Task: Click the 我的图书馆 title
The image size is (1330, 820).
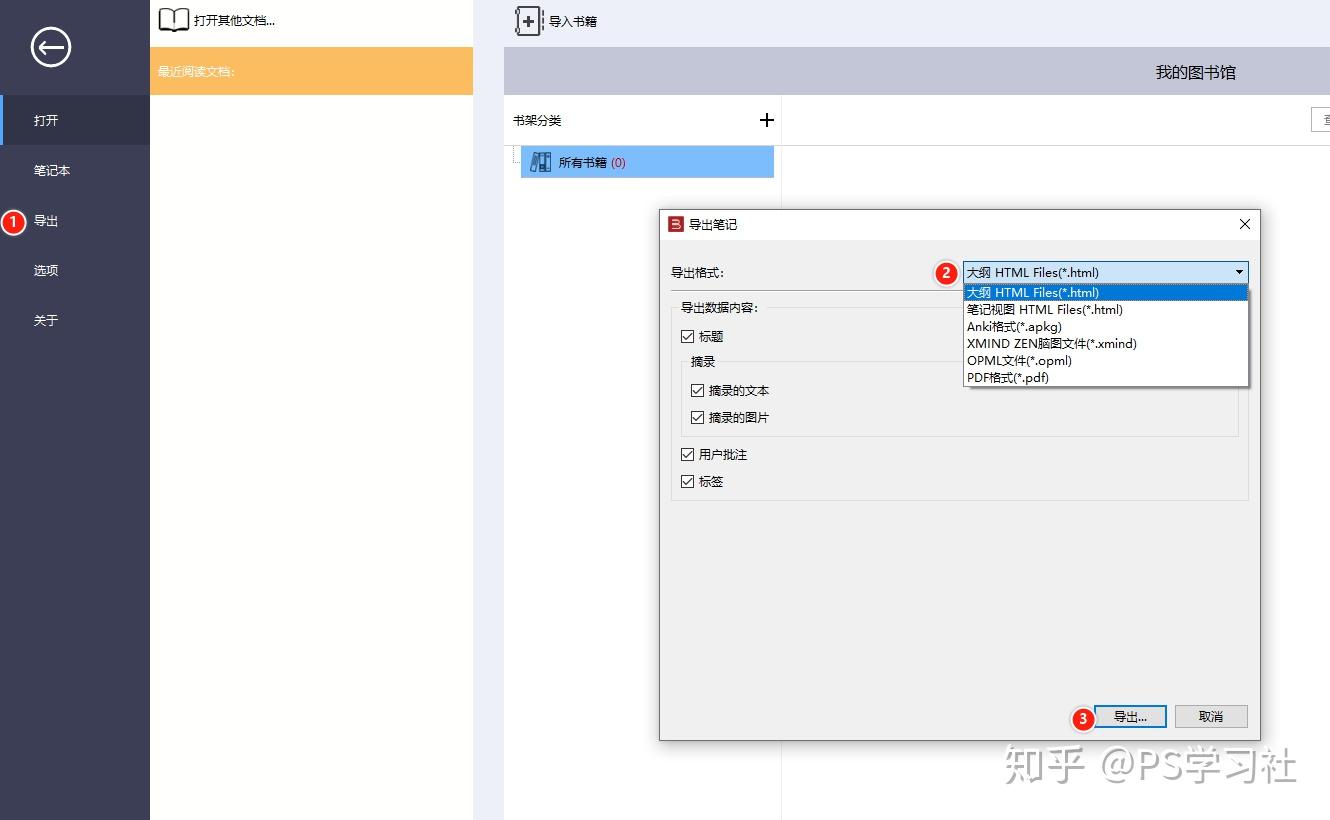Action: click(x=1196, y=72)
